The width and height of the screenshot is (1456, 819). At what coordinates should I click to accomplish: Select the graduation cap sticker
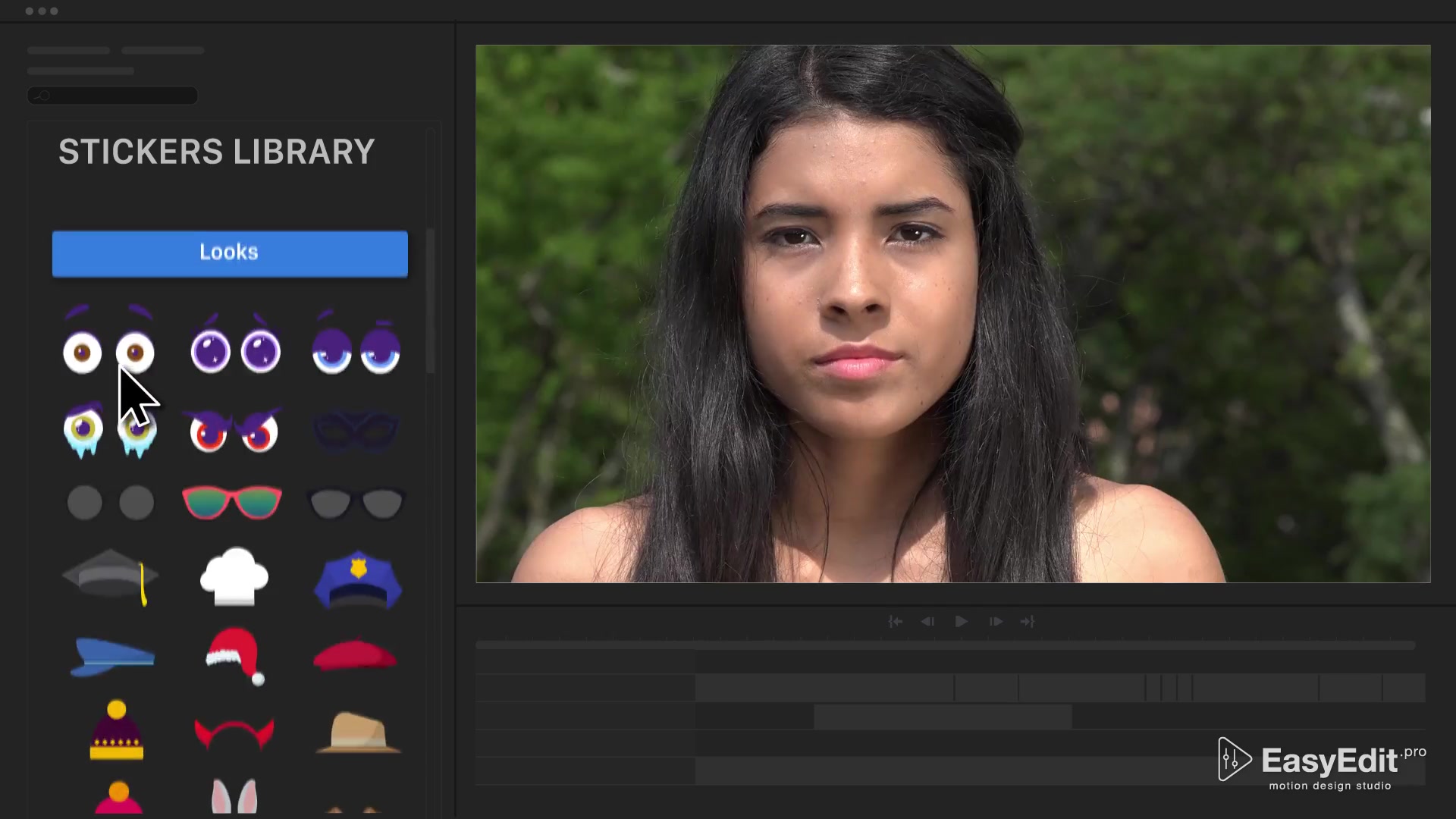pos(110,578)
